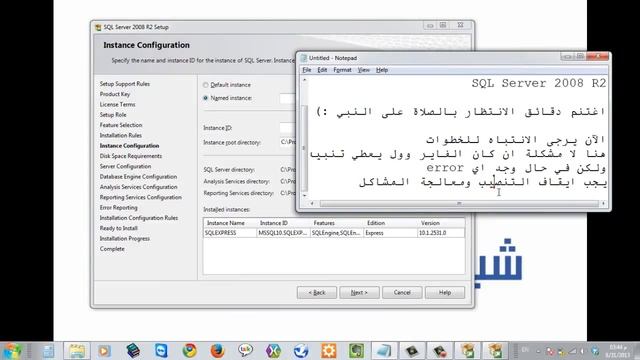640x360 pixels.
Task: Click the Error Reporting step
Action: pyautogui.click(x=118, y=207)
